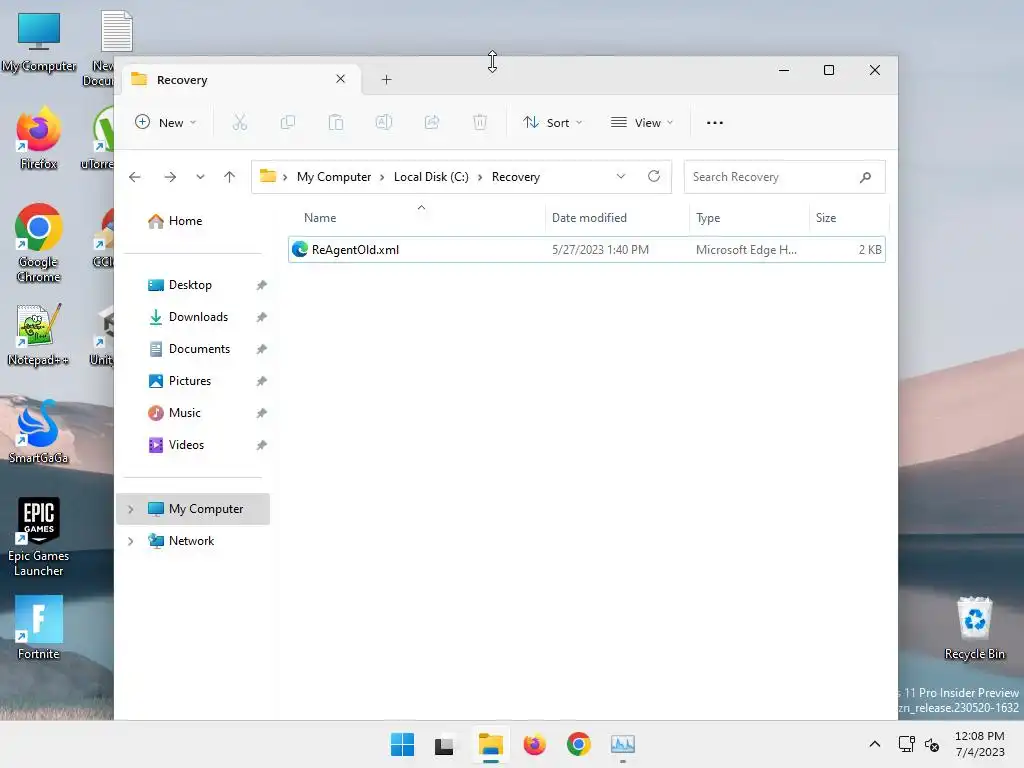Click the Rename icon in toolbar
The image size is (1024, 768).
384,122
